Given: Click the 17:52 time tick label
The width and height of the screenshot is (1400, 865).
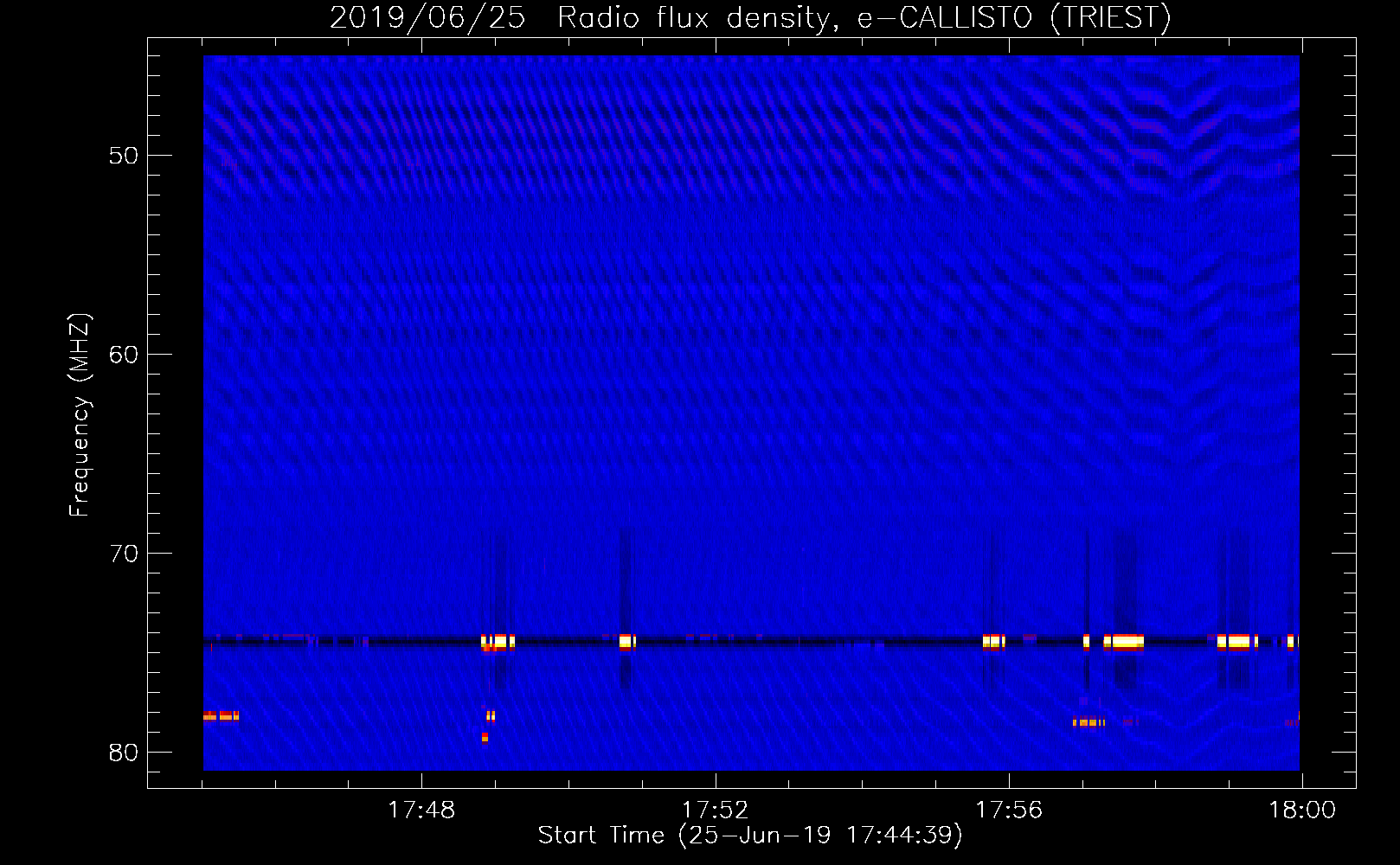Looking at the screenshot, I should [715, 811].
